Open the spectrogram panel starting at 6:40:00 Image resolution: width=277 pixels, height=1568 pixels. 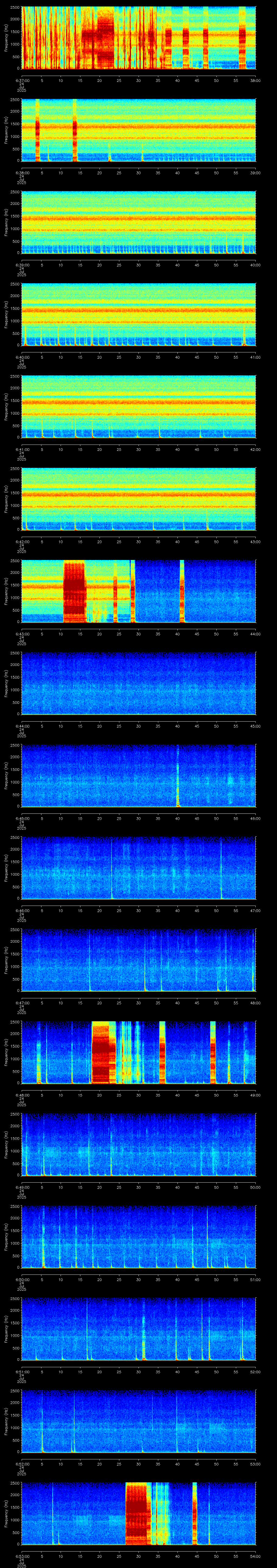[x=138, y=315]
